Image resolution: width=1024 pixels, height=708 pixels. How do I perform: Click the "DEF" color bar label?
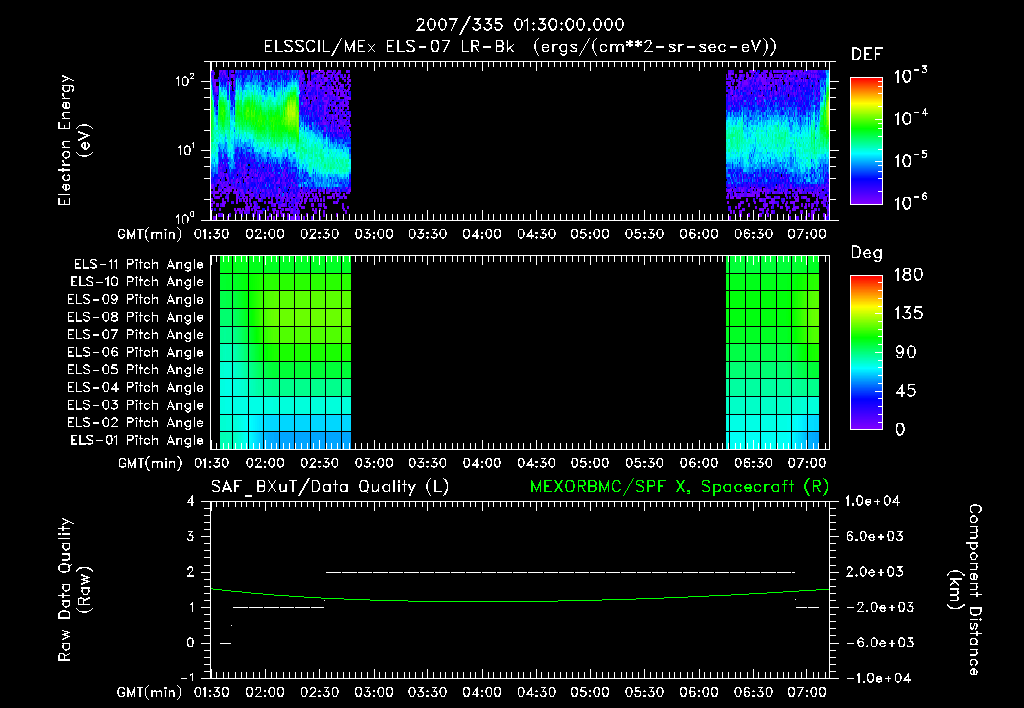[x=867, y=55]
